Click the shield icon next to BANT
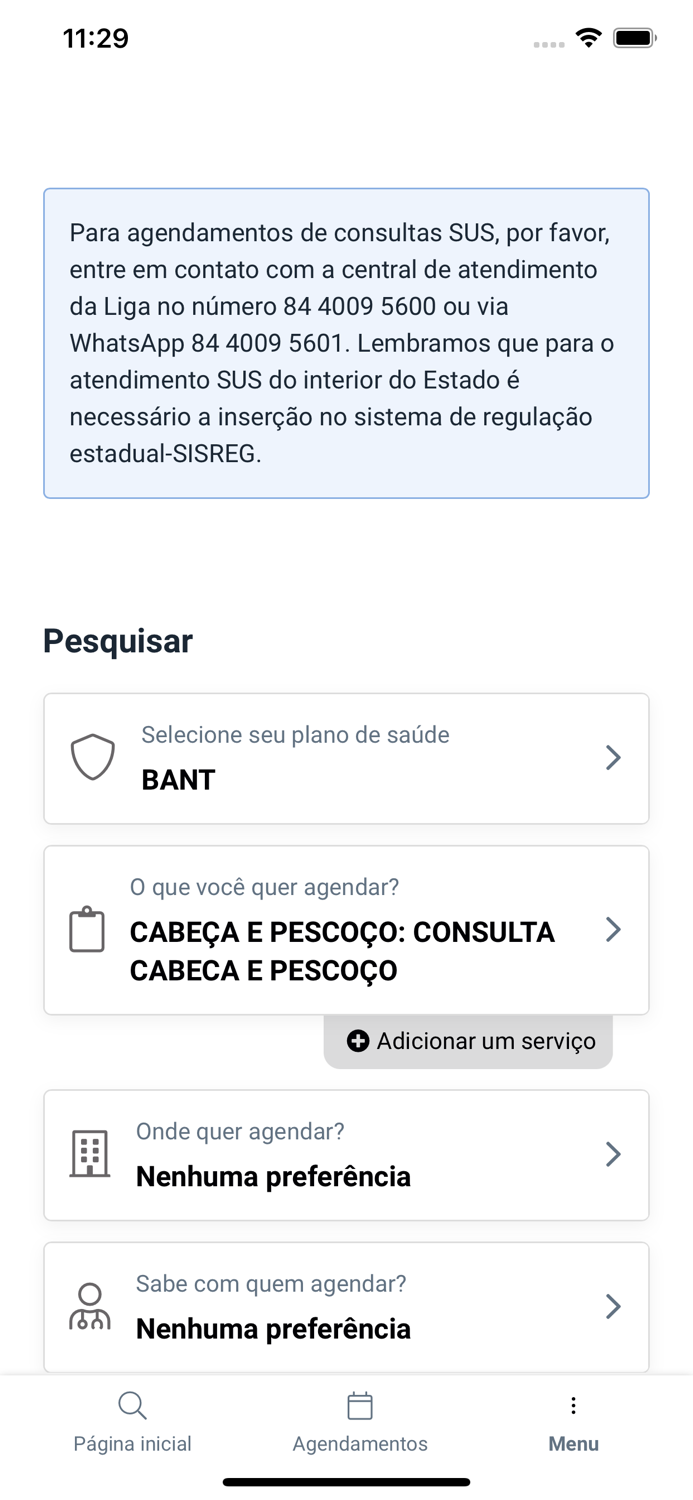The height and width of the screenshot is (1500, 693). [92, 757]
